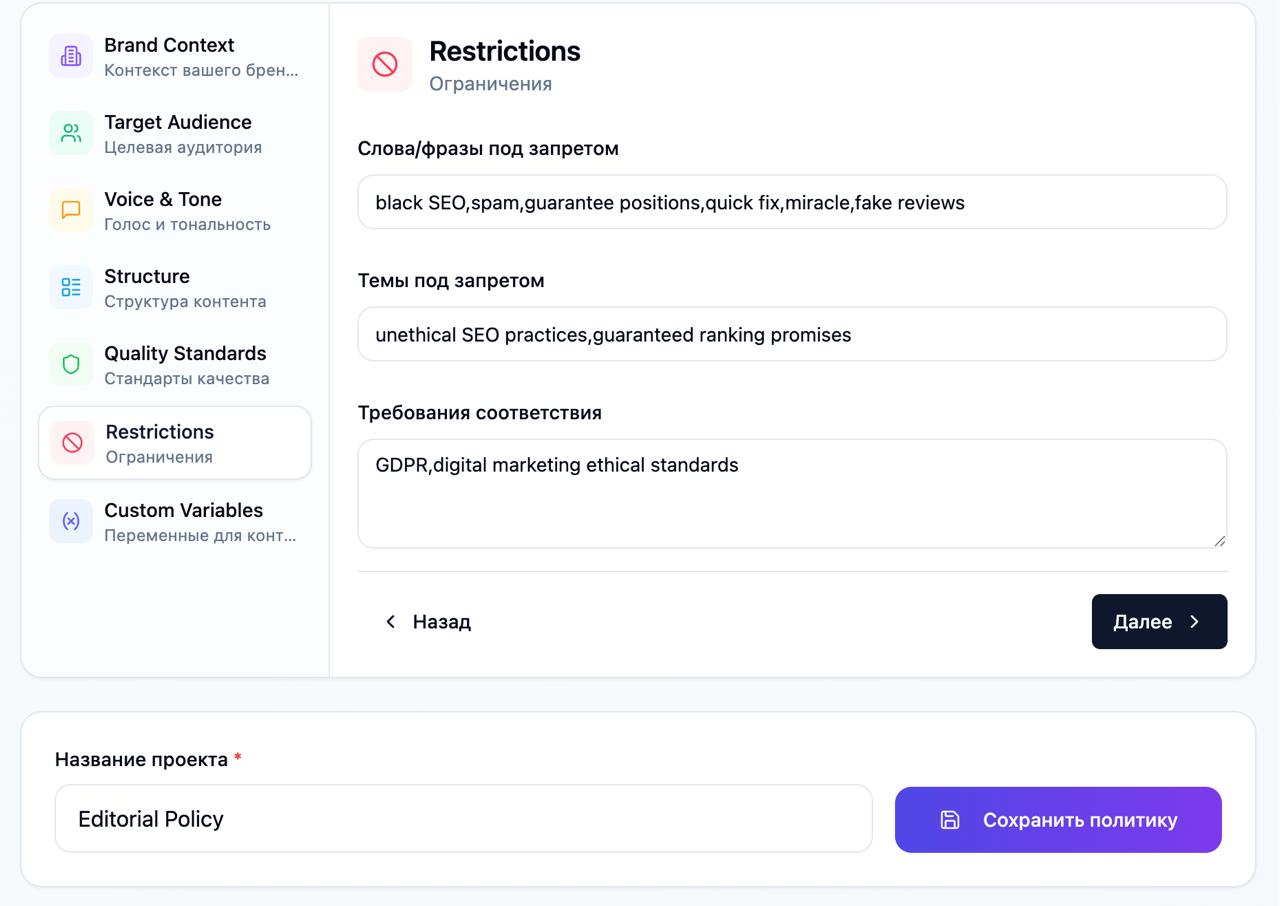Click the Далее next button
Viewport: 1280px width, 906px height.
(1159, 622)
